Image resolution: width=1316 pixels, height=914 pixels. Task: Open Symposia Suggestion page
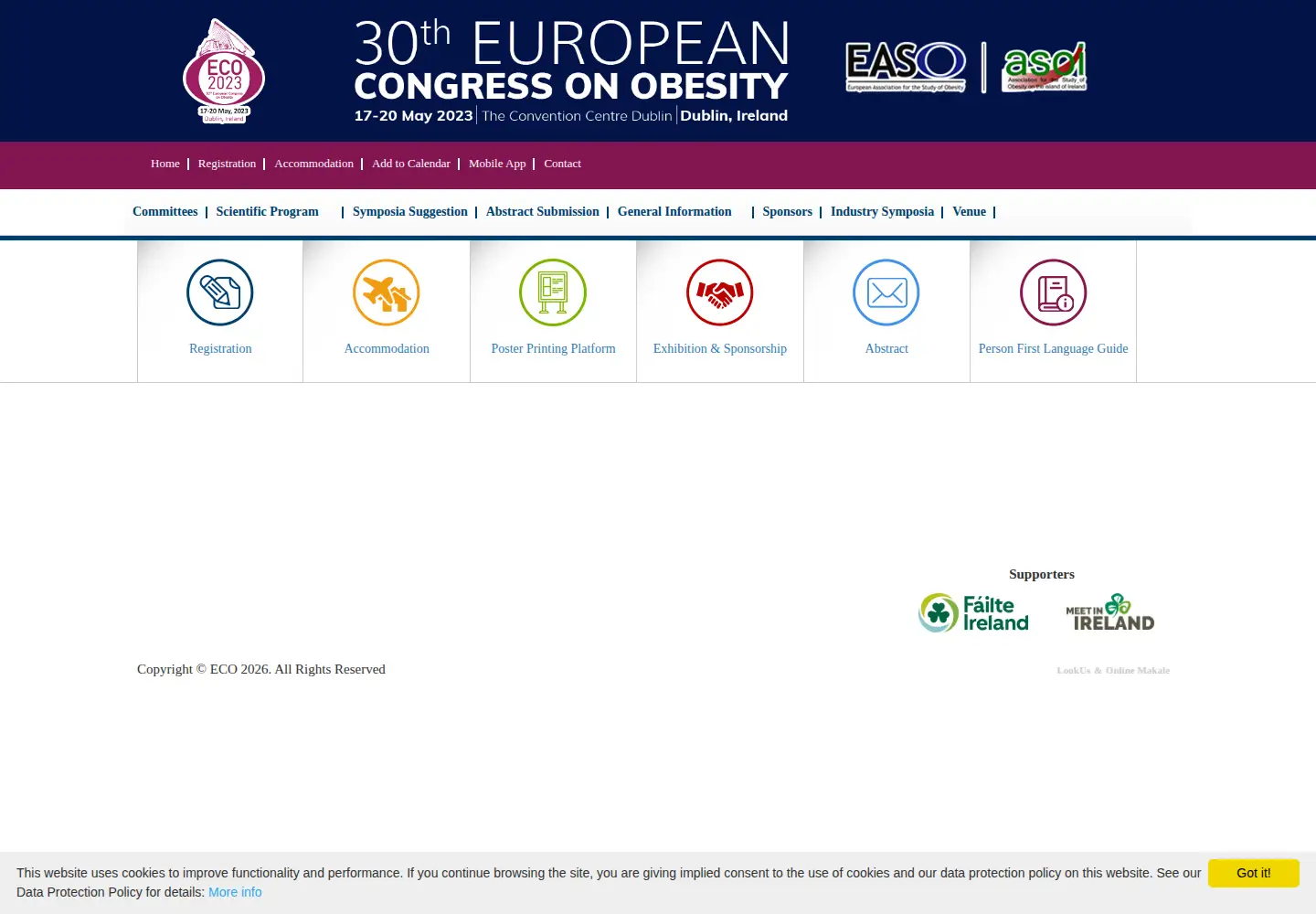(410, 211)
